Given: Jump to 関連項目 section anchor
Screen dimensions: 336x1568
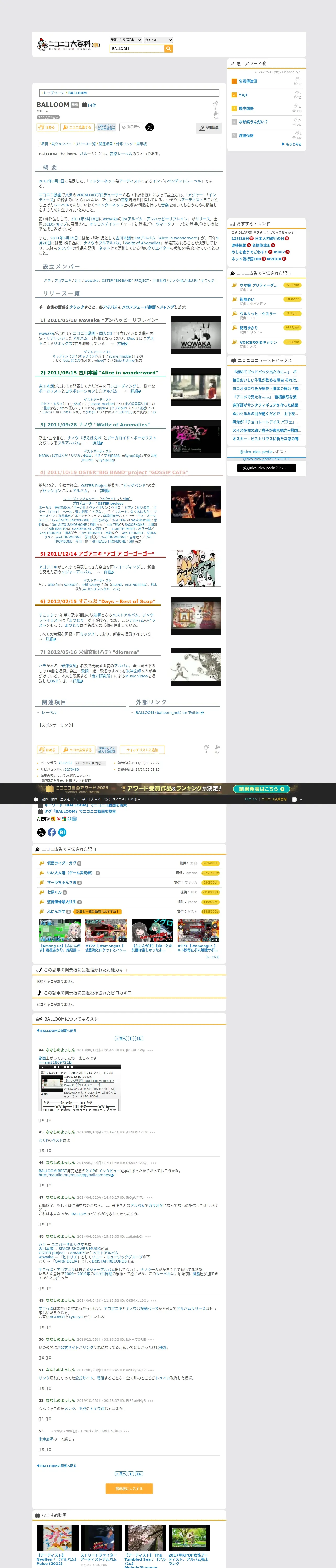Looking at the screenshot, I should click(105, 144).
